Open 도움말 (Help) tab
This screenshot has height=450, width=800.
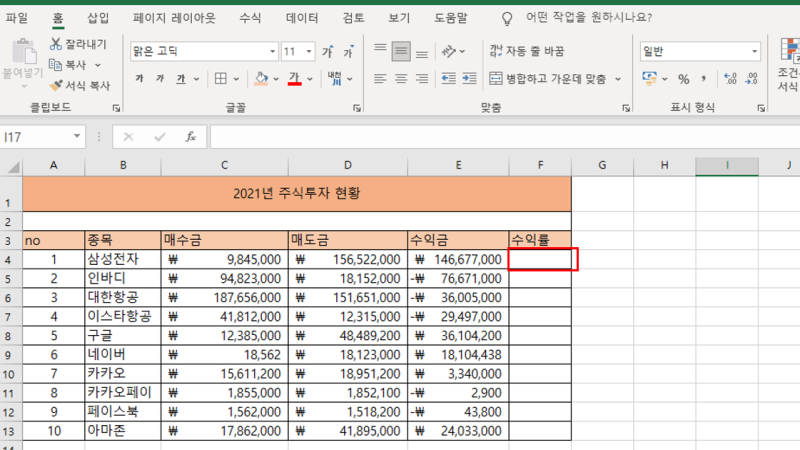pos(451,18)
